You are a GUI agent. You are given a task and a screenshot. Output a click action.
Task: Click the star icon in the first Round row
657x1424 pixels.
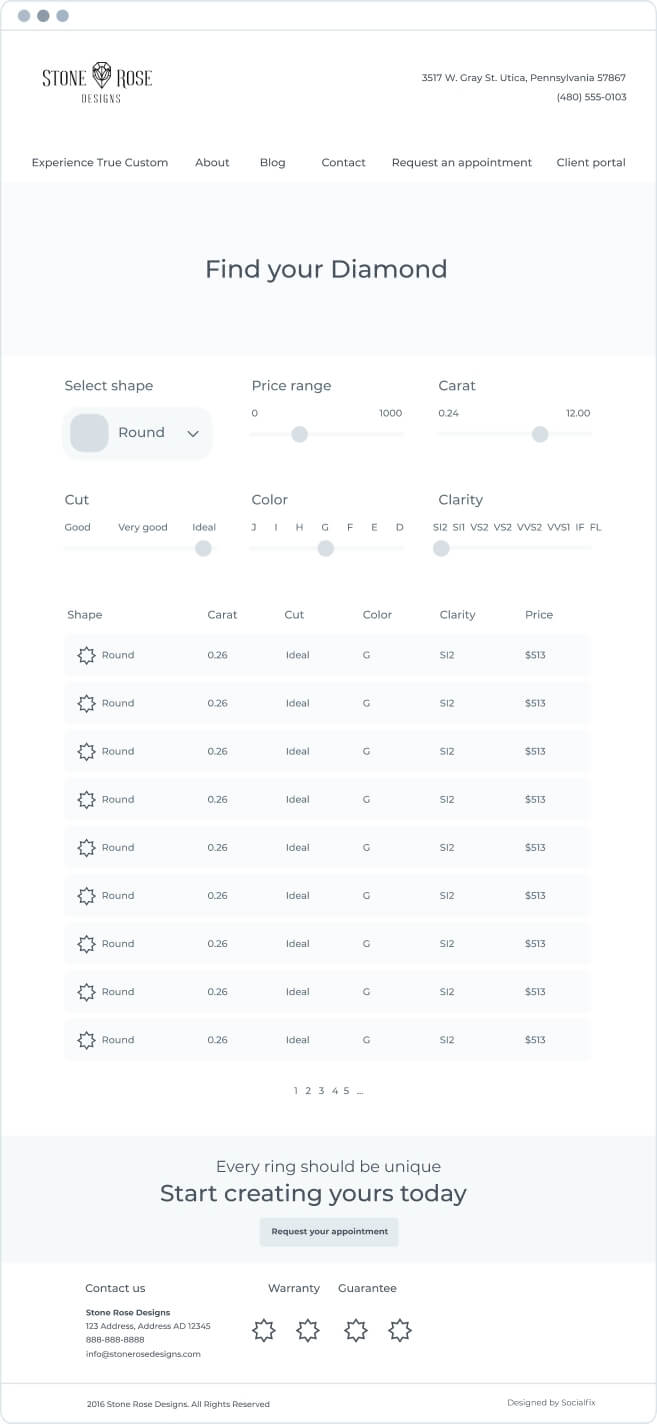(87, 655)
